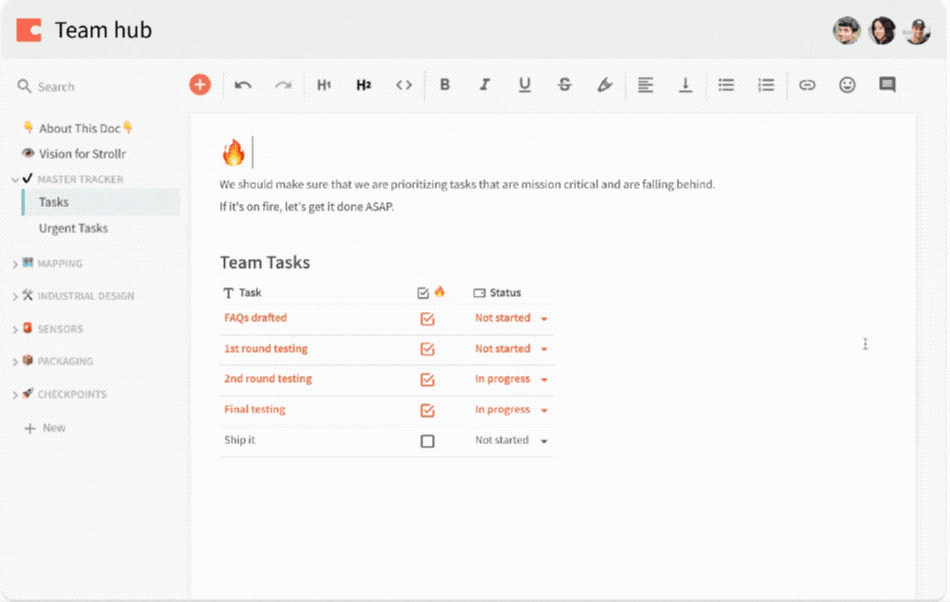Click the undo arrow icon
Screen dimensions: 950x602
click(x=243, y=85)
